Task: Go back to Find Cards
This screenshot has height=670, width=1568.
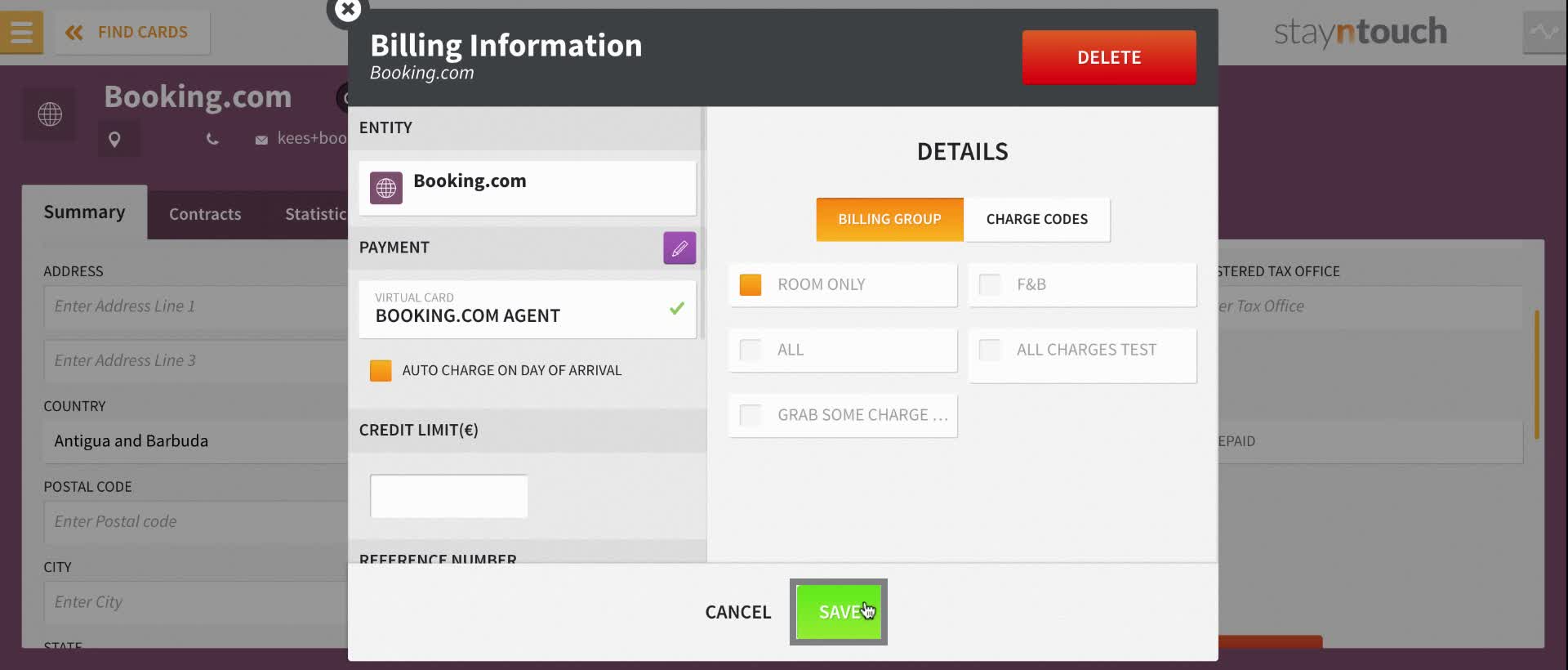Action: tap(132, 33)
